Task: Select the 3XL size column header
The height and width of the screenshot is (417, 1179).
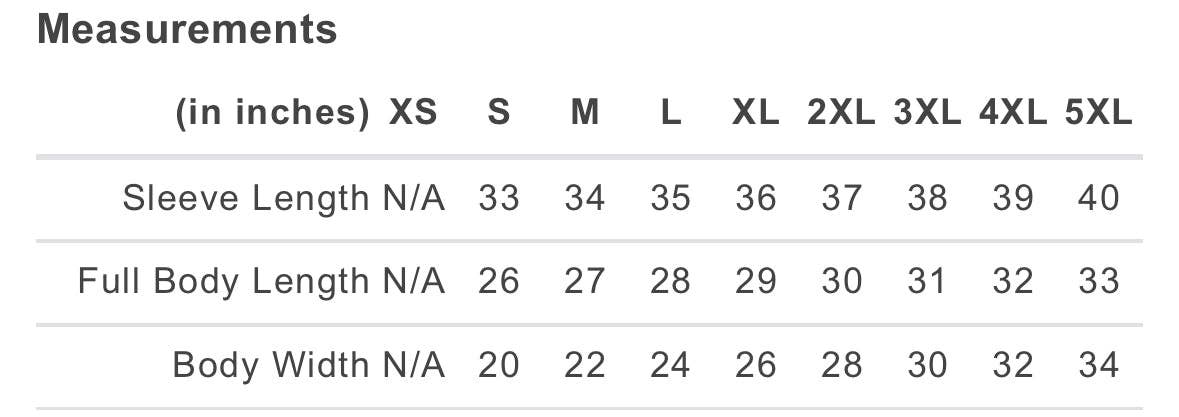Action: (x=927, y=113)
